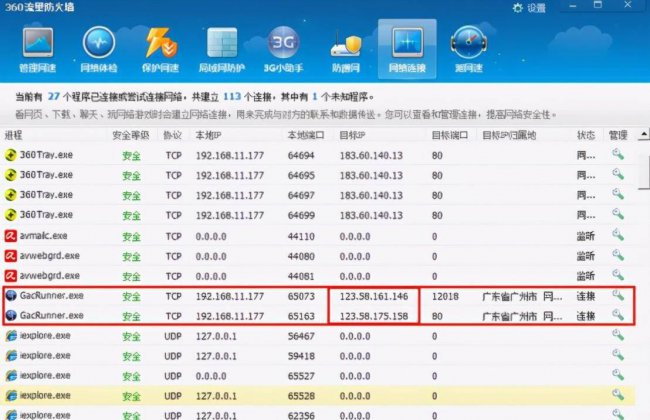650x420 pixels.
Task: Sort by 本地IP column header
Action: click(208, 135)
